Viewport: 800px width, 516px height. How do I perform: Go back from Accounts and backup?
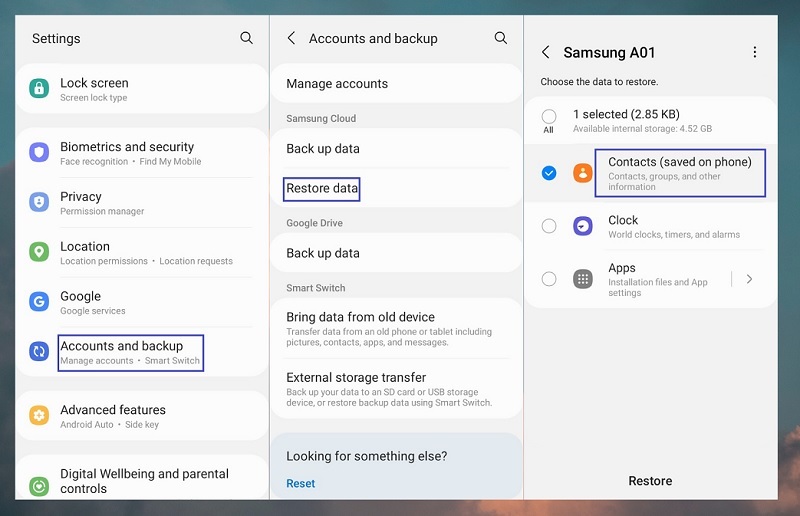click(291, 38)
